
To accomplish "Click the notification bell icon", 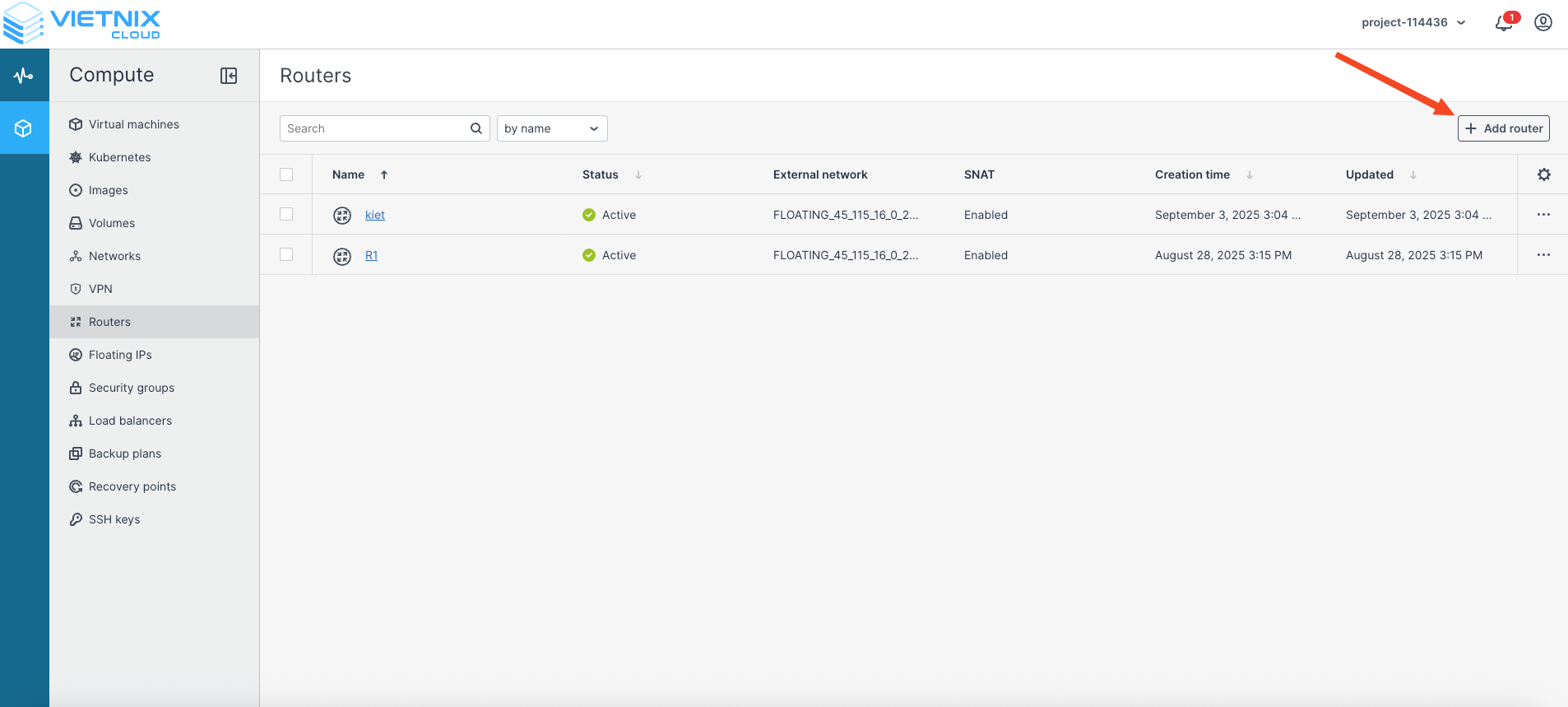I will pos(1503,23).
